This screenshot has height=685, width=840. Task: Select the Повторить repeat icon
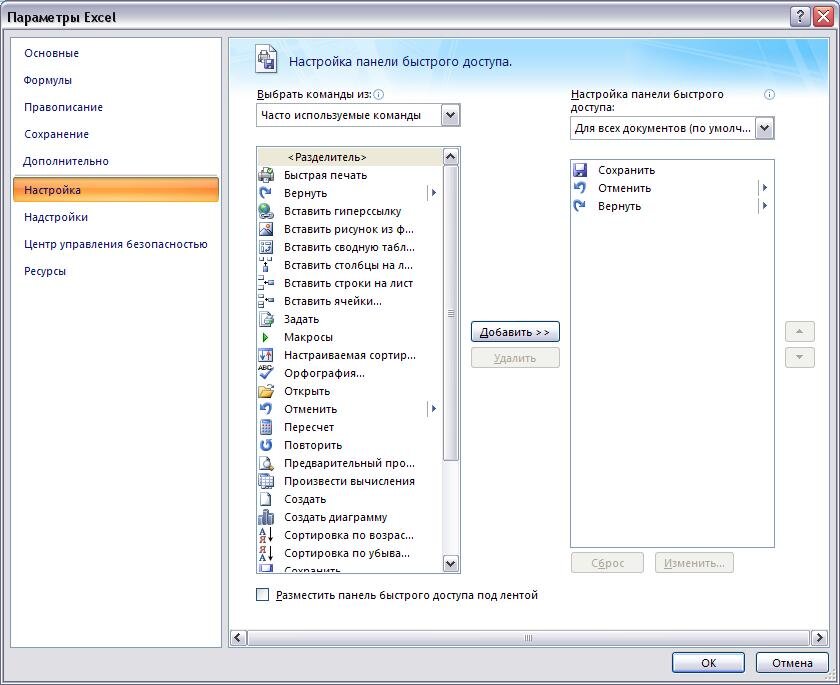tap(266, 445)
